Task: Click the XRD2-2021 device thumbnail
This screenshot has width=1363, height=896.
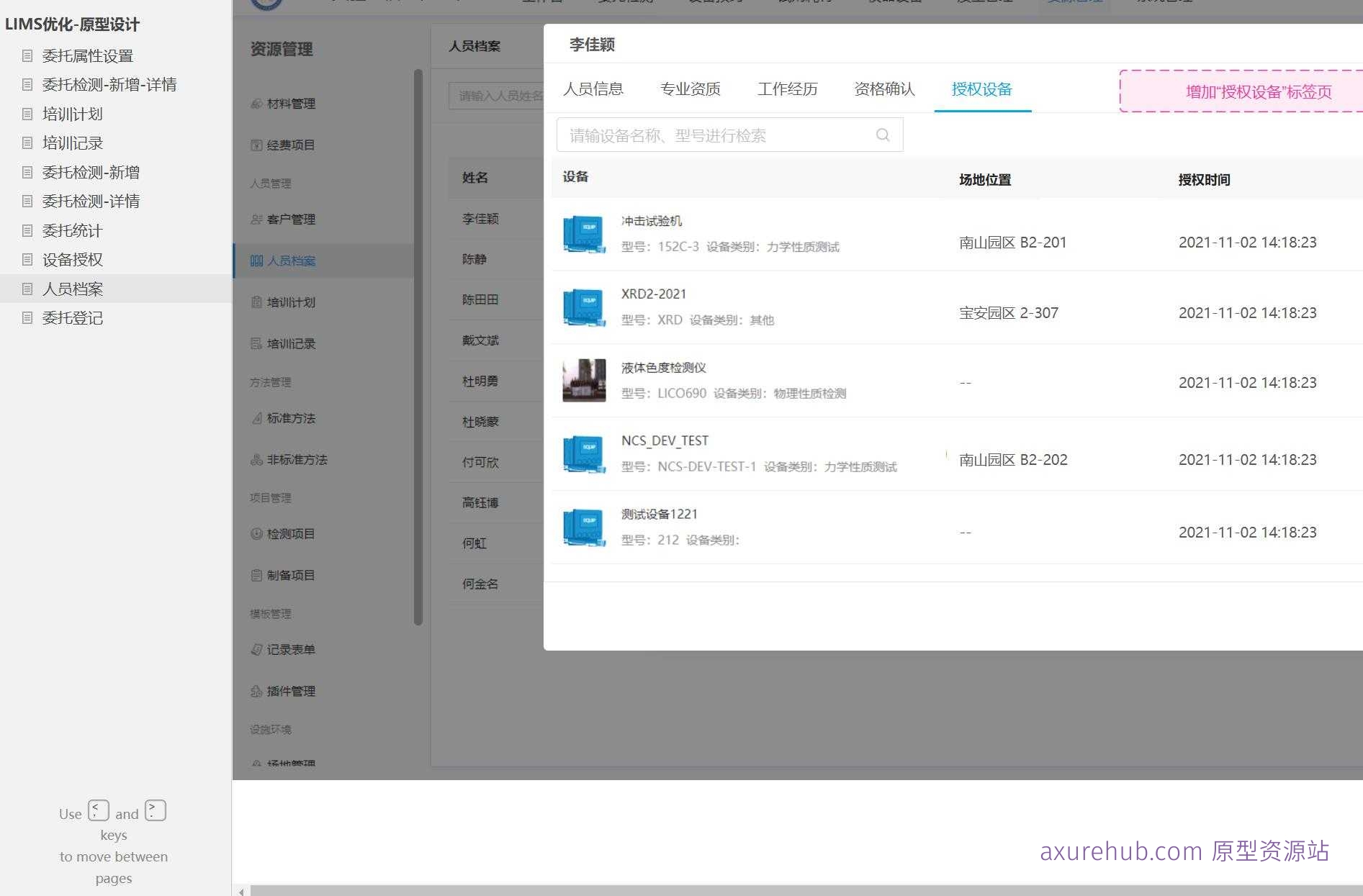Action: pyautogui.click(x=584, y=307)
